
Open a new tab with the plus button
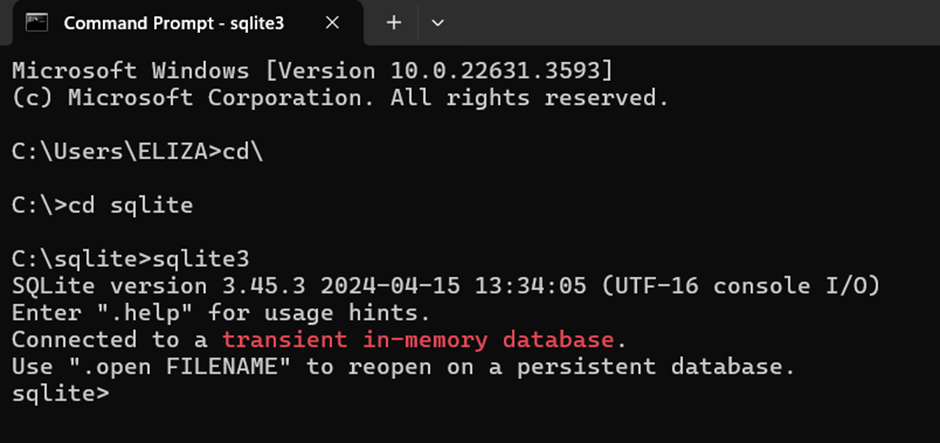coord(393,23)
